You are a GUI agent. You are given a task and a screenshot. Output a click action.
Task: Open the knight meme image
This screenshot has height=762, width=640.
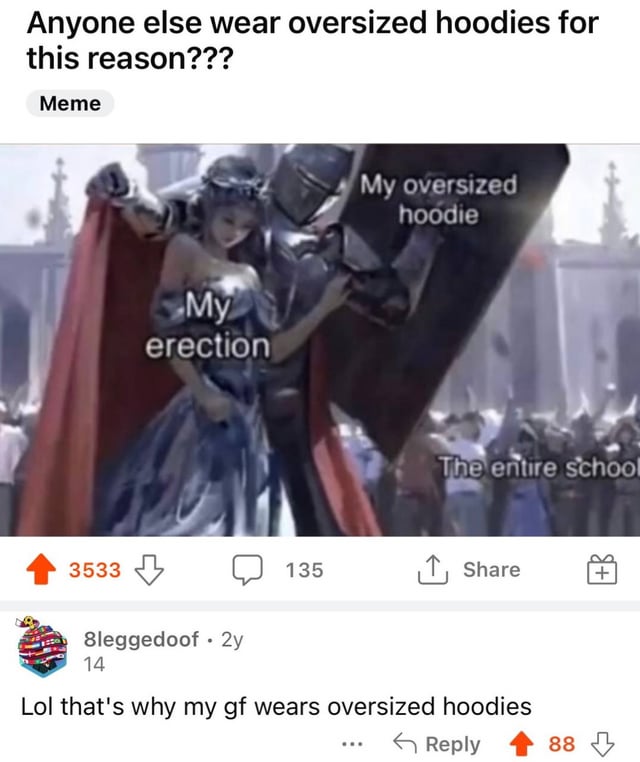coord(320,340)
